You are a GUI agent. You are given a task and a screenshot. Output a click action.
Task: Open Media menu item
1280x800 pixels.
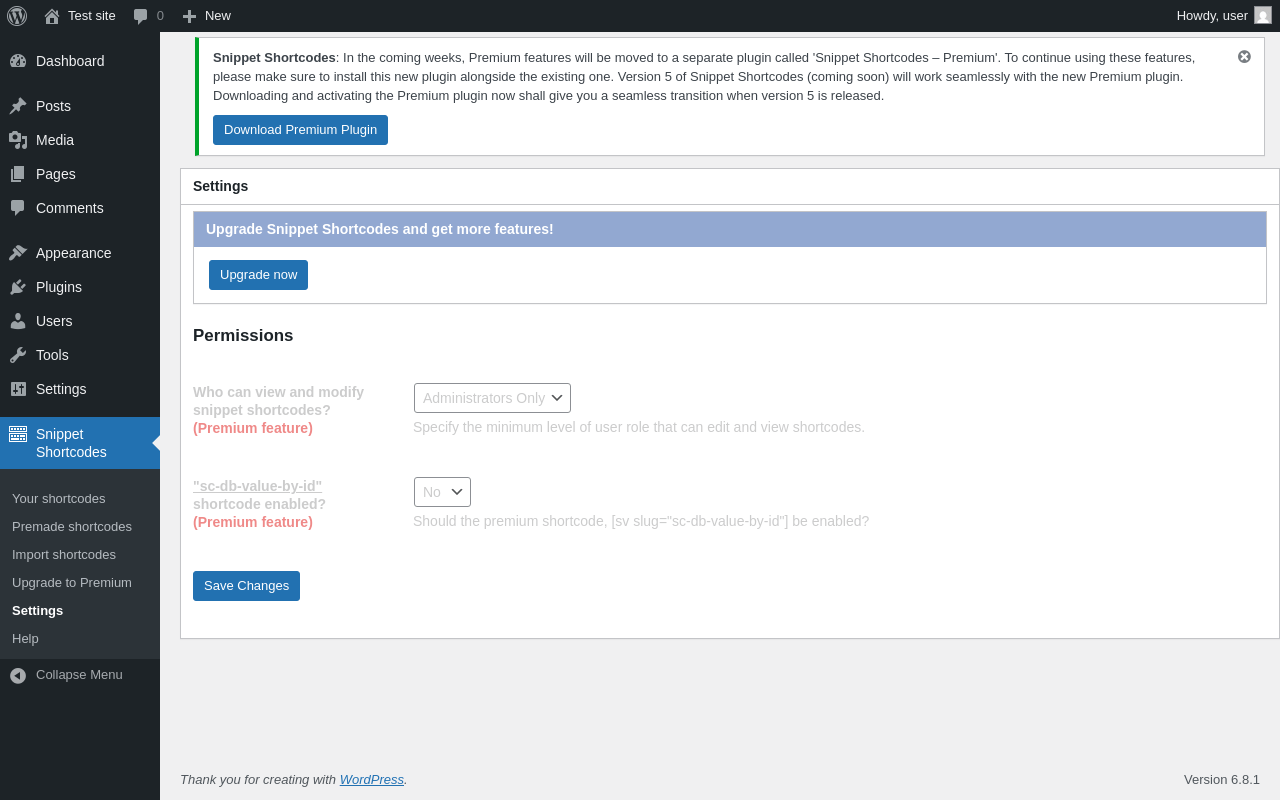coord(80,140)
